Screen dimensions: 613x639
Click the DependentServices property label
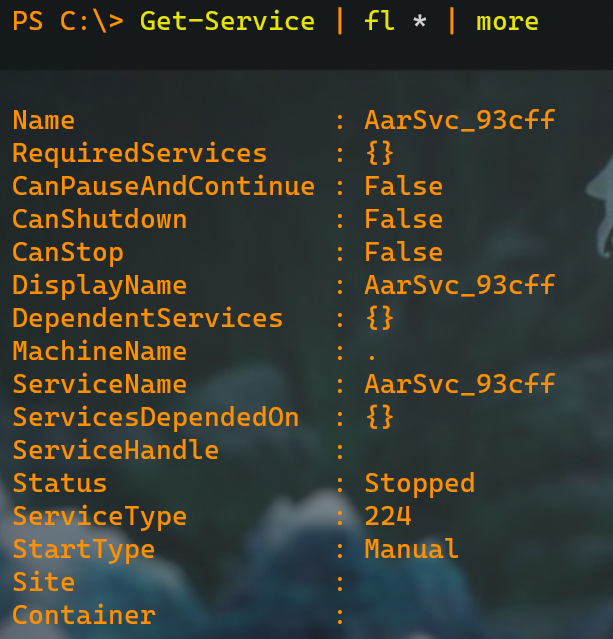[x=148, y=318]
